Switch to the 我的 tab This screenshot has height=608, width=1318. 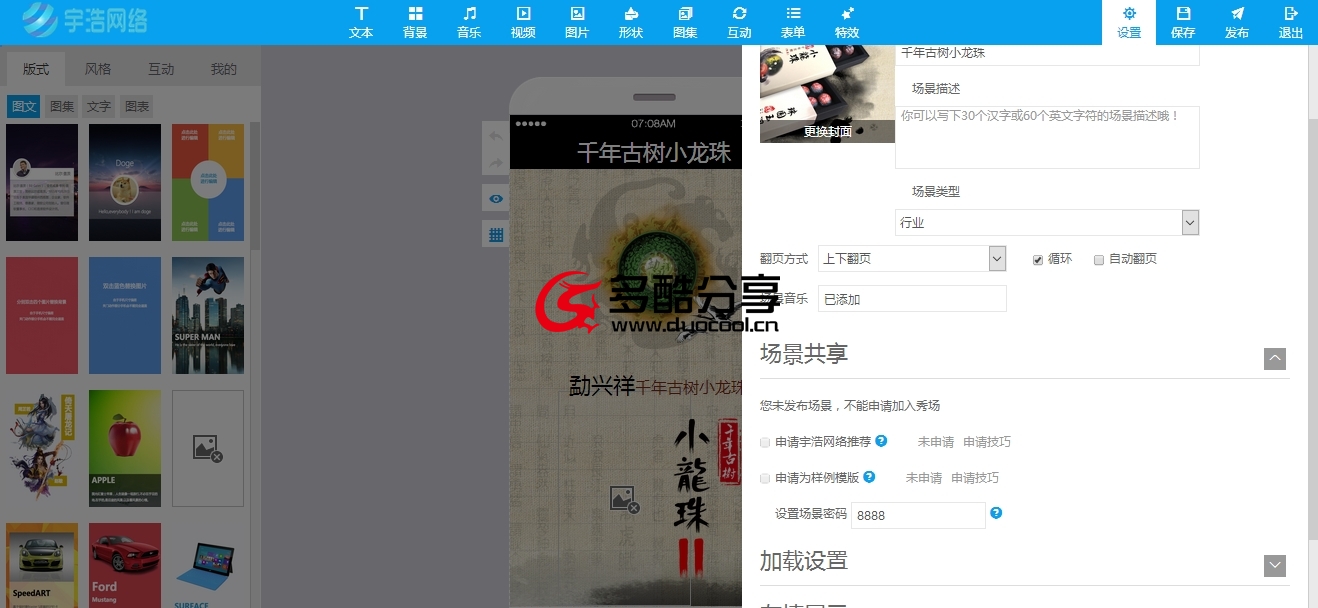(224, 69)
